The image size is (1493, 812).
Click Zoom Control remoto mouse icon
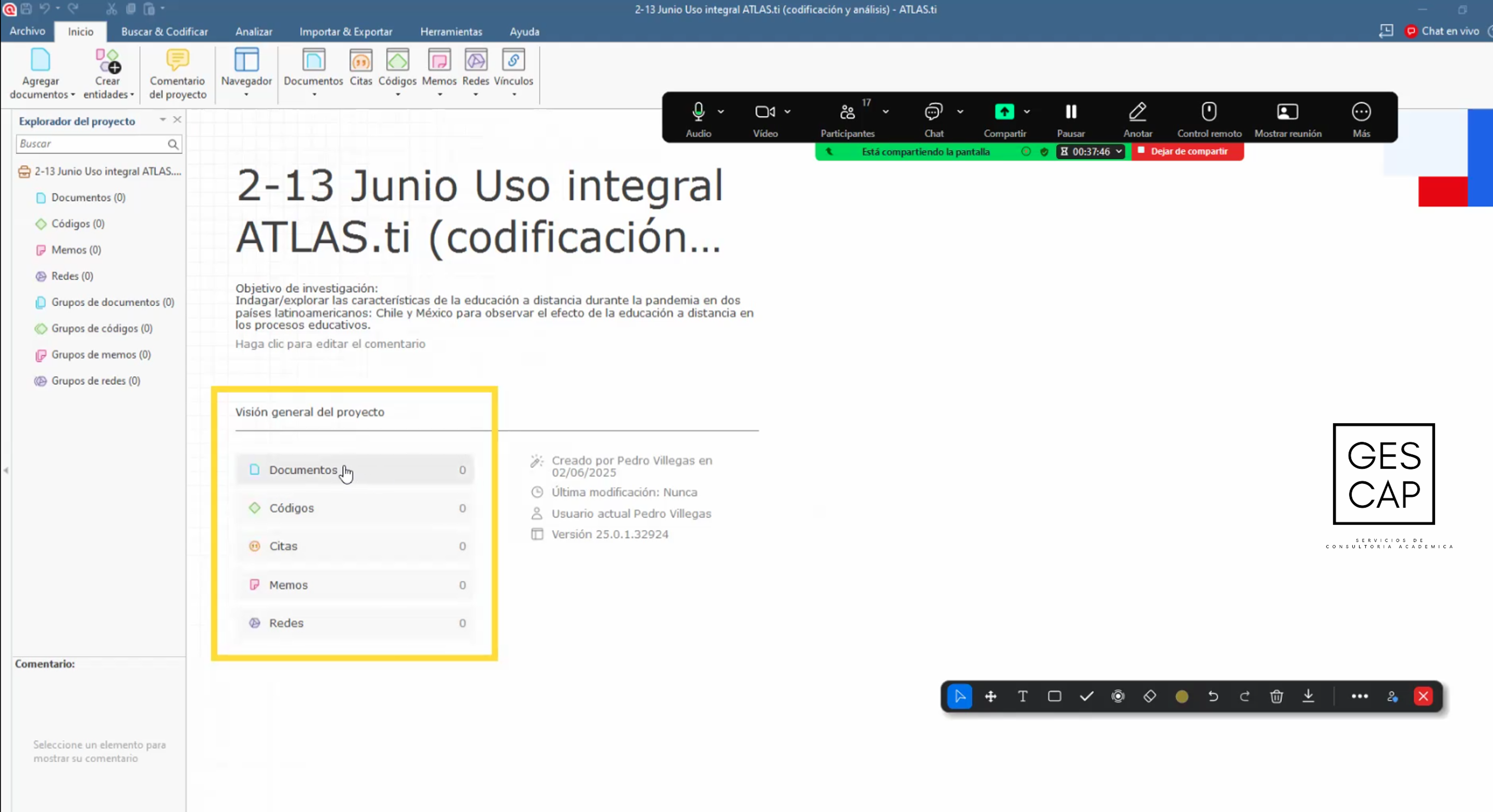coord(1209,111)
